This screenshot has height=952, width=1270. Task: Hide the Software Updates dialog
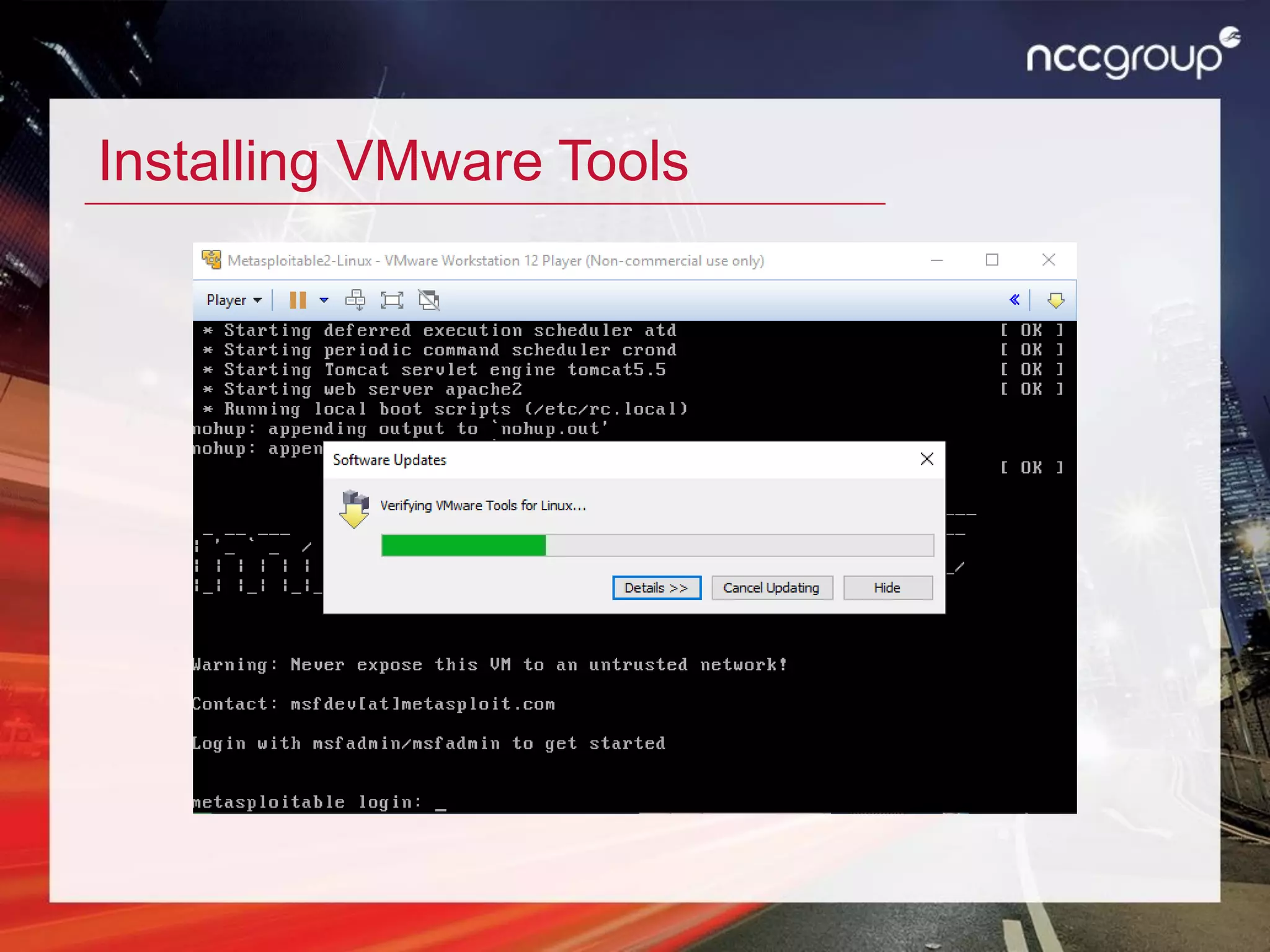tap(887, 588)
